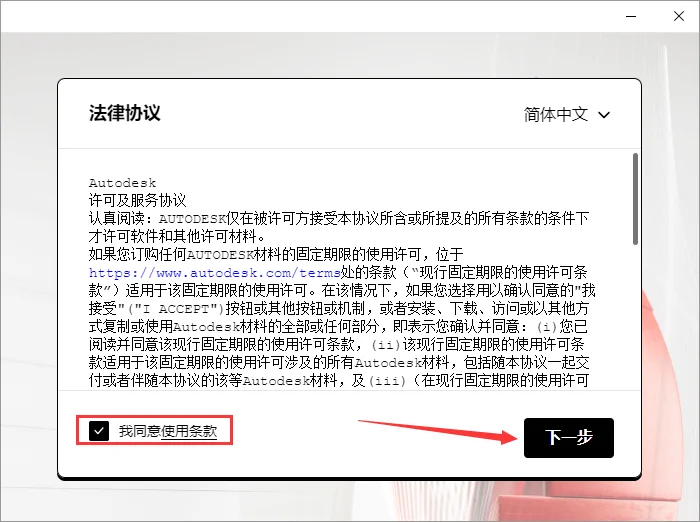700x522 pixels.
Task: Click the license text scrollbar thumb
Action: (635, 198)
